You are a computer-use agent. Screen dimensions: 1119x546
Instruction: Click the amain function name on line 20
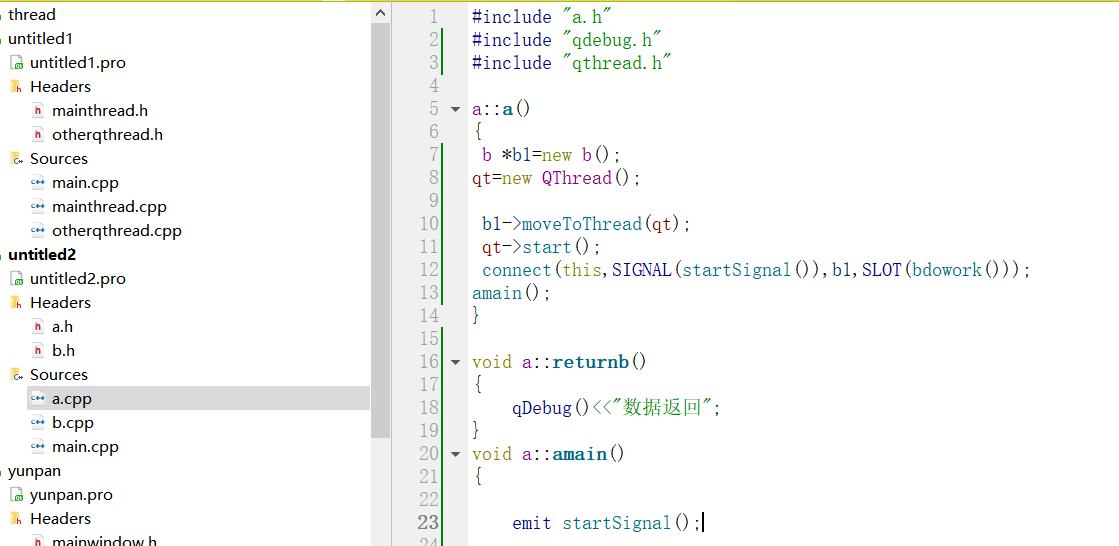point(579,454)
